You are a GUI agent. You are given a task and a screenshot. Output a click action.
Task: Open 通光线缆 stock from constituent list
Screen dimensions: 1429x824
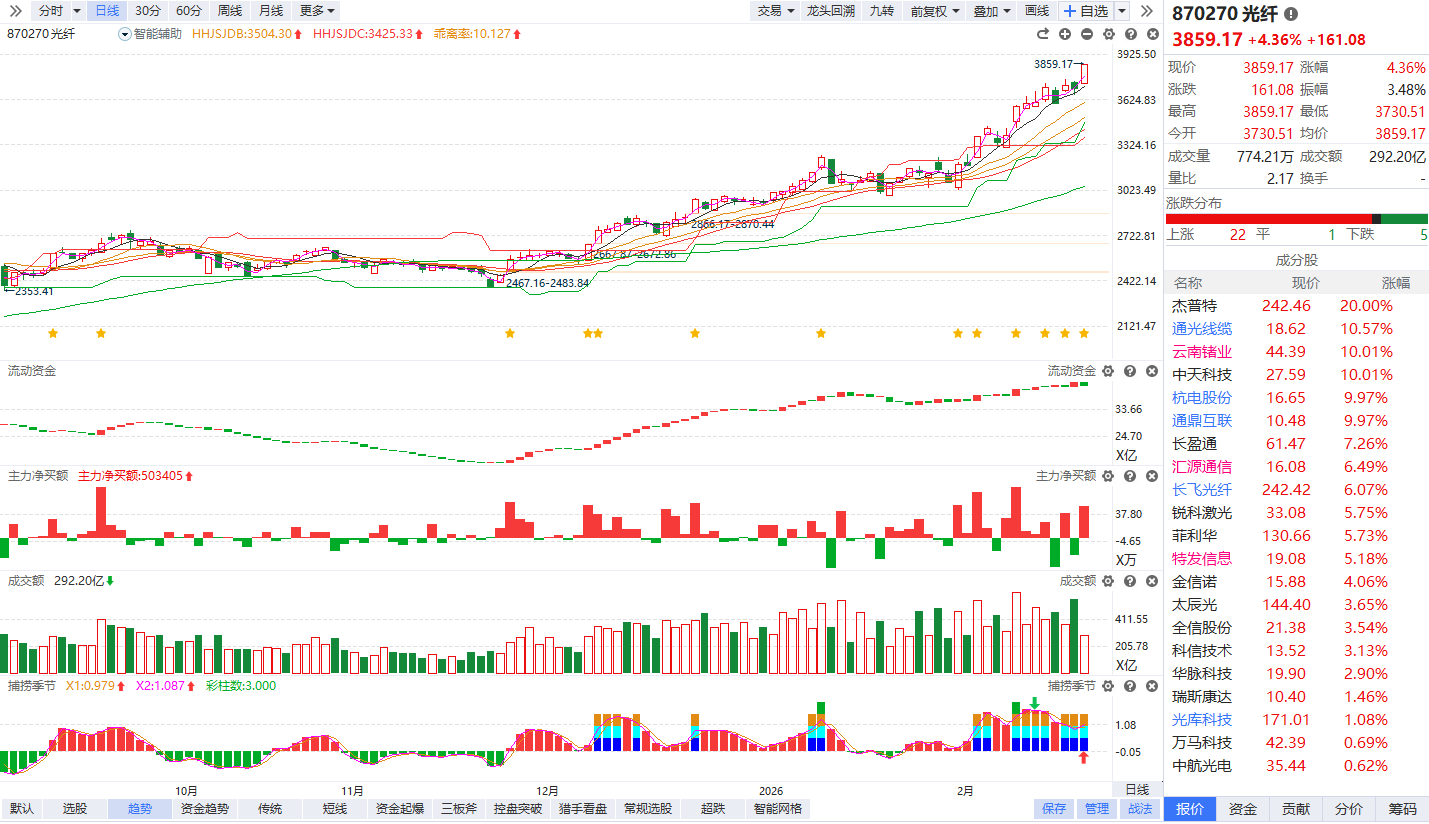(x=1202, y=329)
